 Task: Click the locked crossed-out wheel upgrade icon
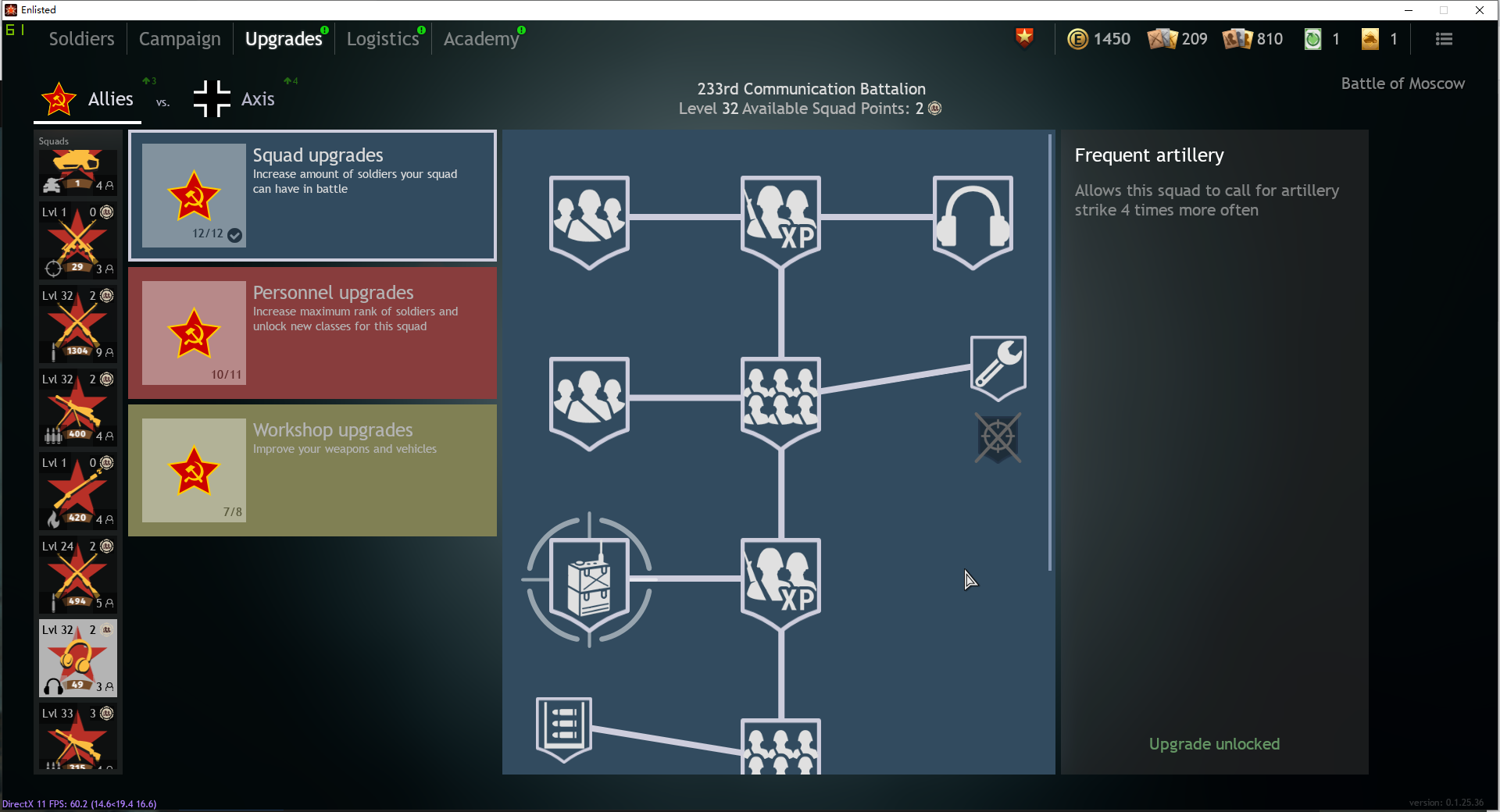click(x=998, y=437)
